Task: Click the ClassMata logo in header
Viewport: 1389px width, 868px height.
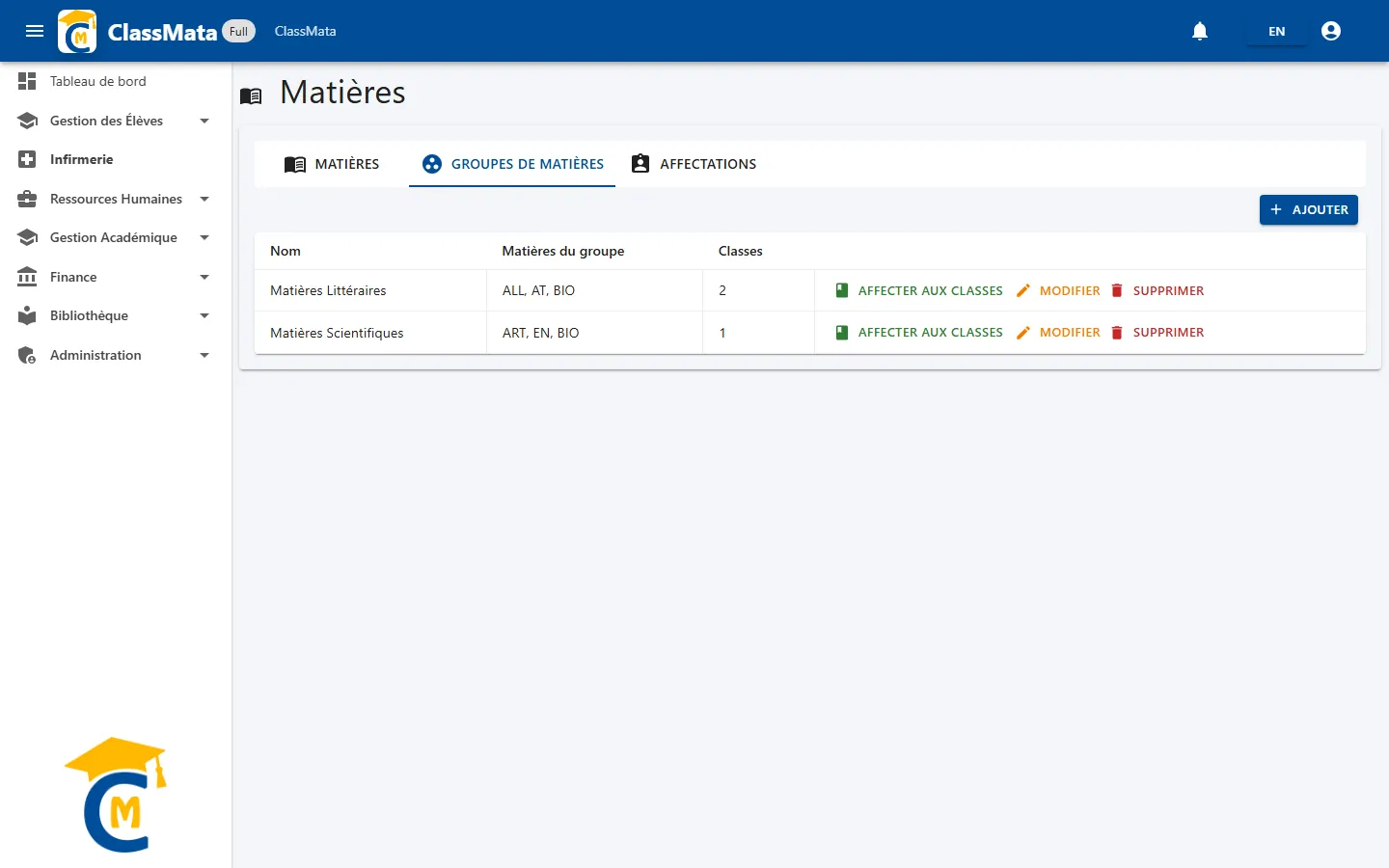Action: [x=77, y=31]
